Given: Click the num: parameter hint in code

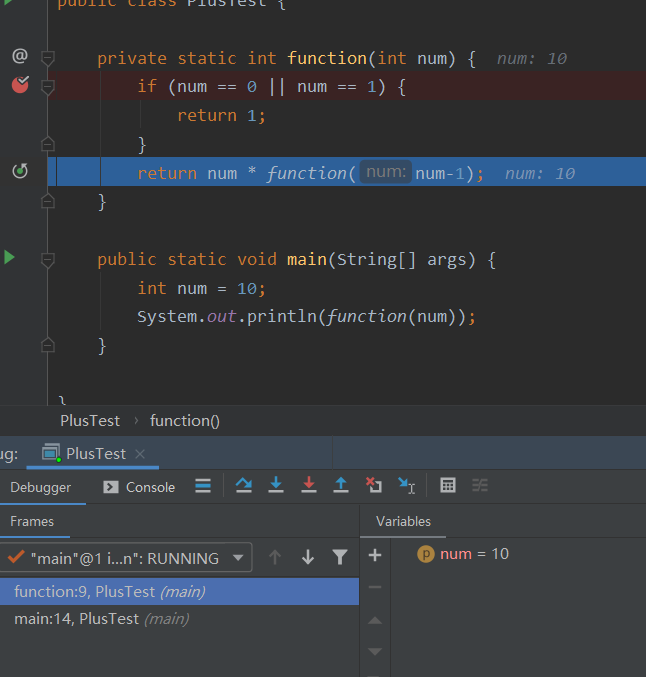Looking at the screenshot, I should point(386,172).
